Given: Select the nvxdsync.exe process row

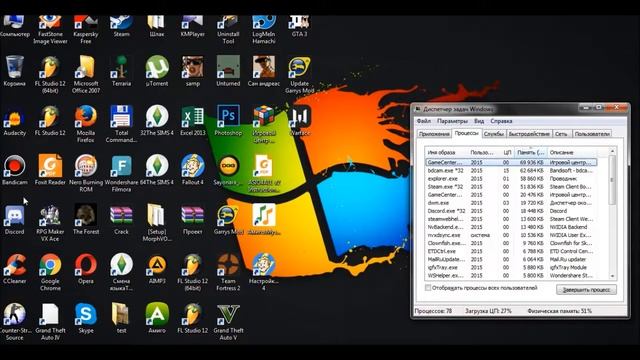Looking at the screenshot, I should [511, 235].
